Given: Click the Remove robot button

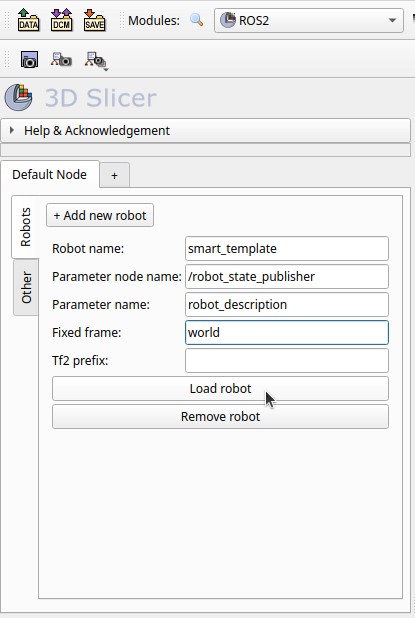Looking at the screenshot, I should [220, 417].
